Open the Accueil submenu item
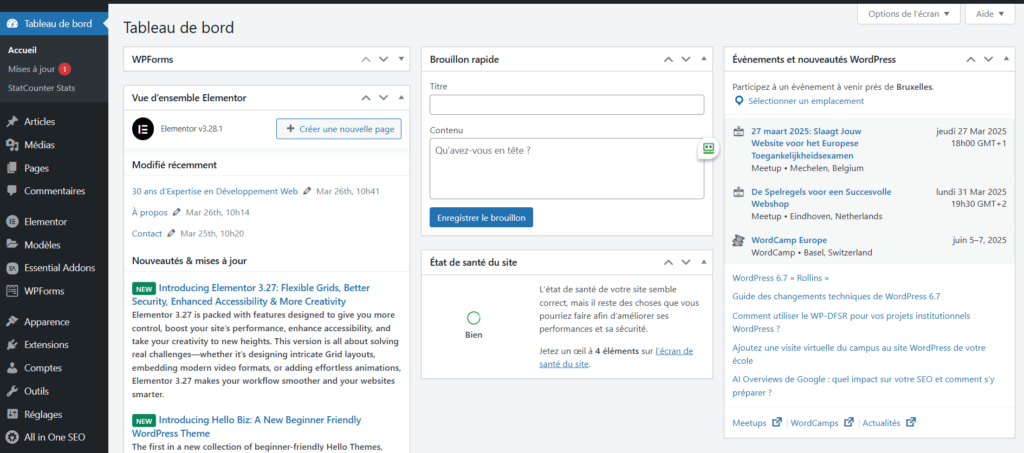Screen dimensions: 1024x453 [22, 50]
